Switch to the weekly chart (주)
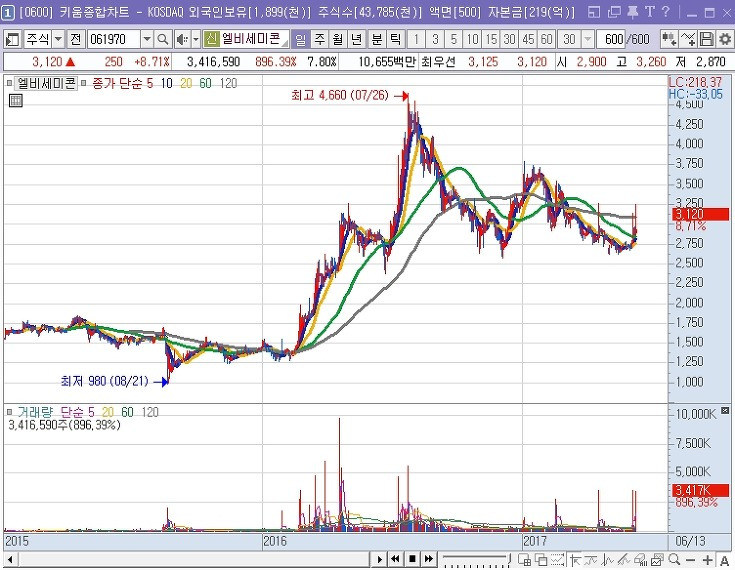The image size is (735, 570). point(320,39)
